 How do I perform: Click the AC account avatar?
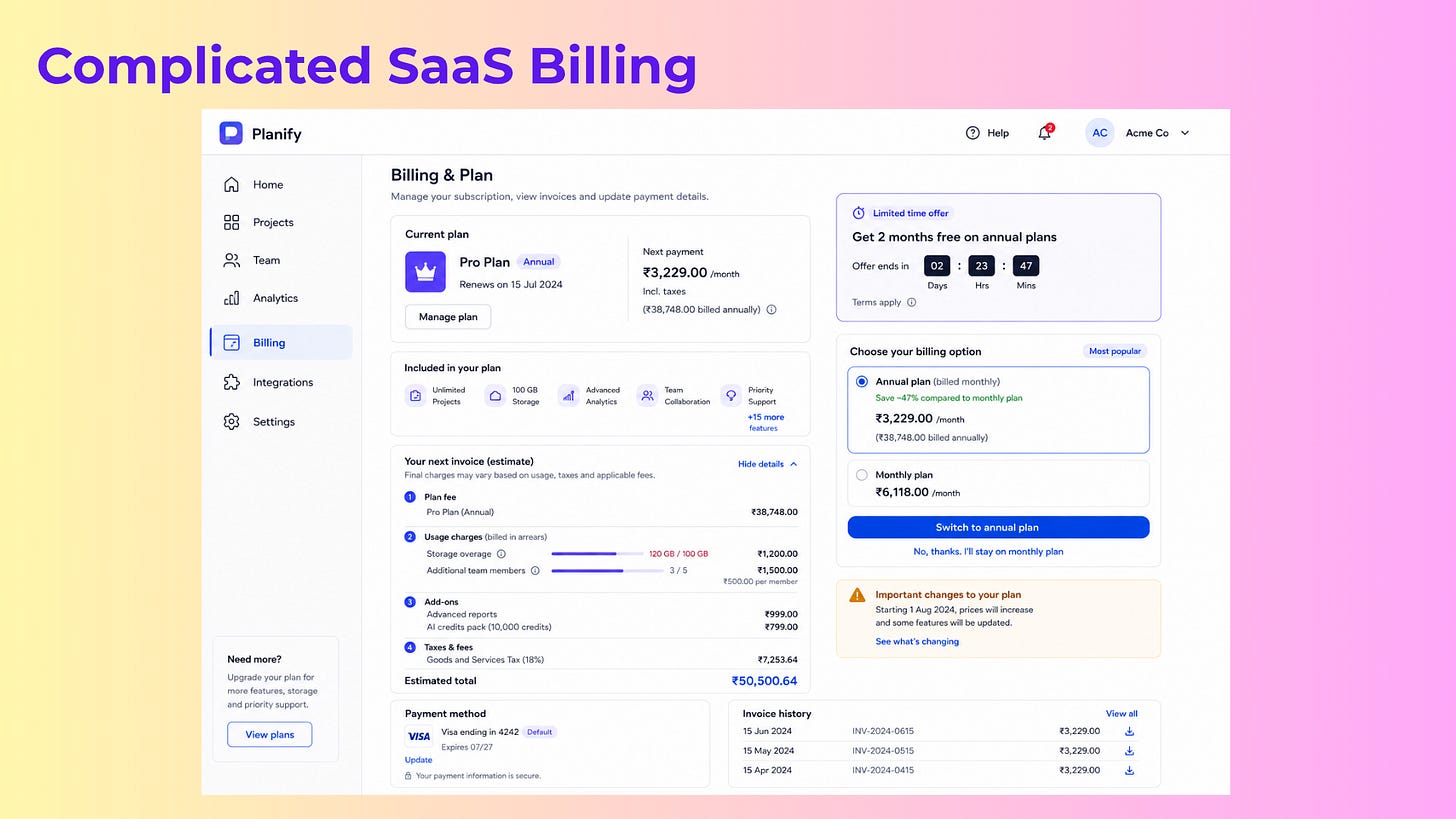click(x=1100, y=133)
